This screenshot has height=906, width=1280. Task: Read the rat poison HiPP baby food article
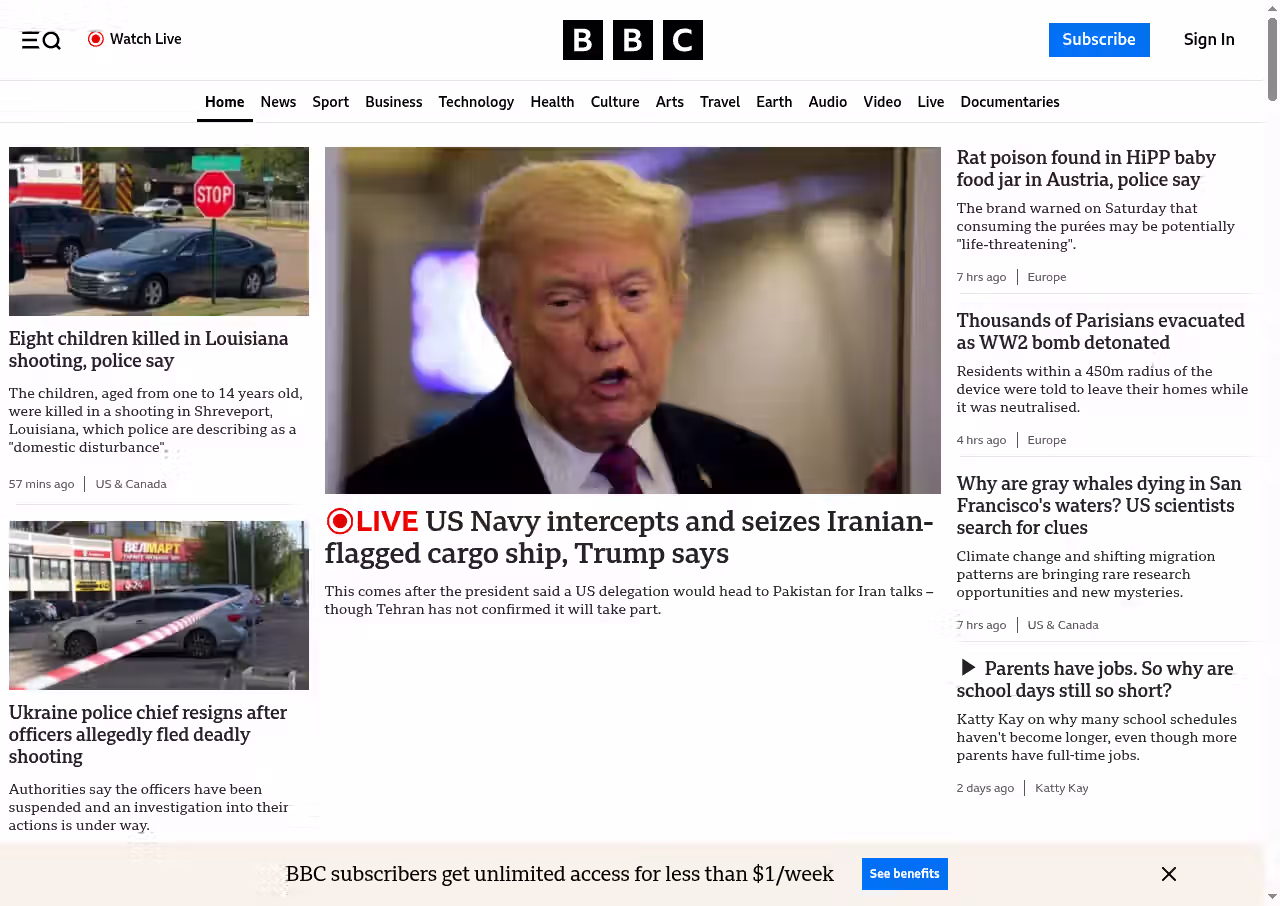coord(1085,169)
